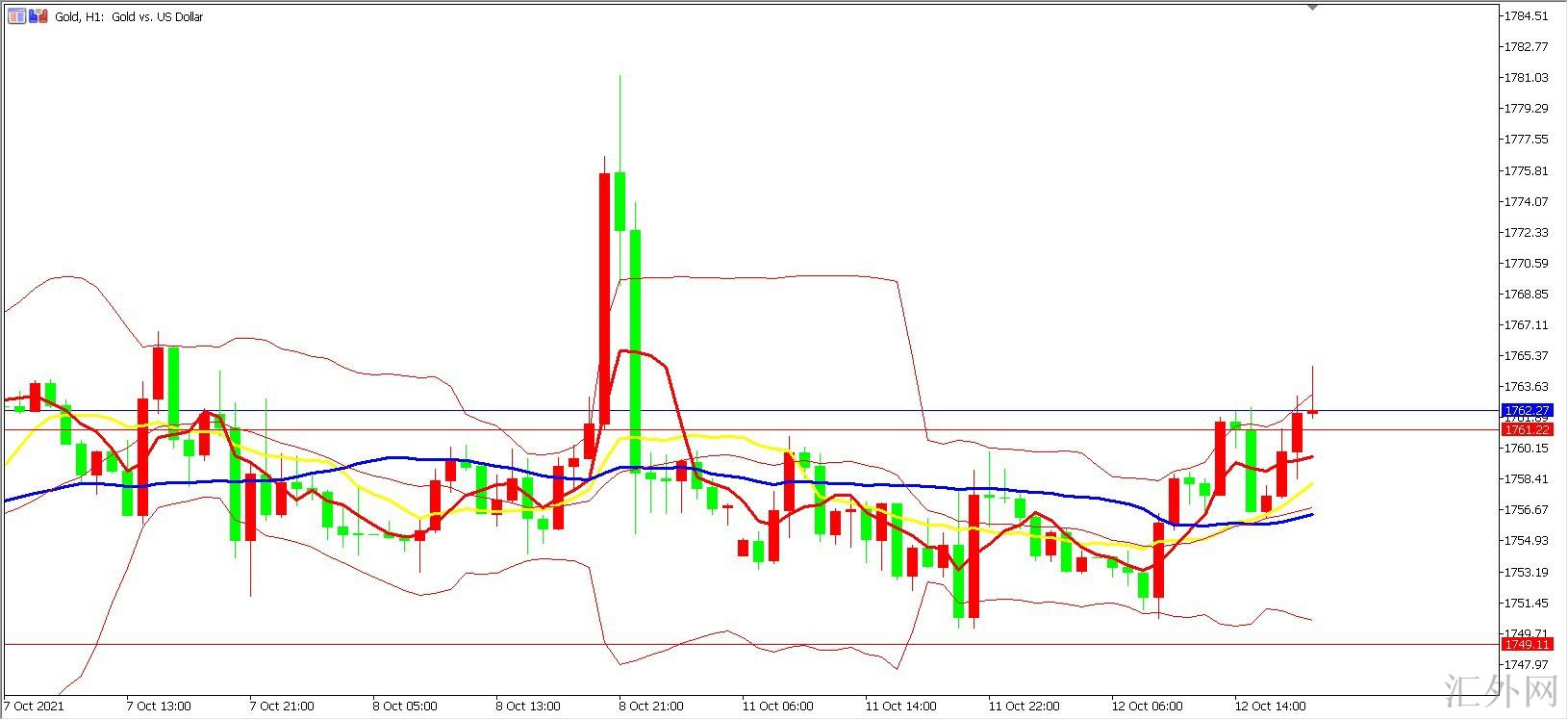Select the red 1749.11 price level label
1568x720 pixels.
coord(1527,644)
